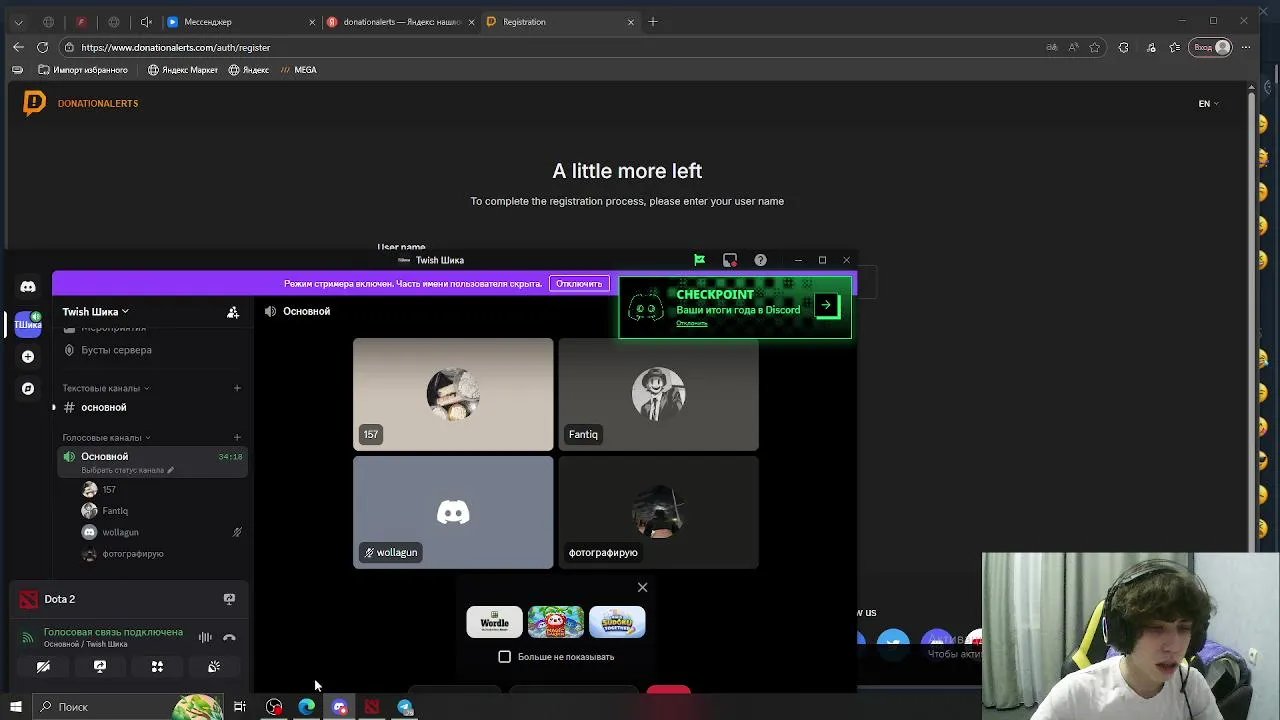Screen dimensions: 1280x720
Task: Open green flag icon in Discord title bar
Action: click(x=699, y=260)
